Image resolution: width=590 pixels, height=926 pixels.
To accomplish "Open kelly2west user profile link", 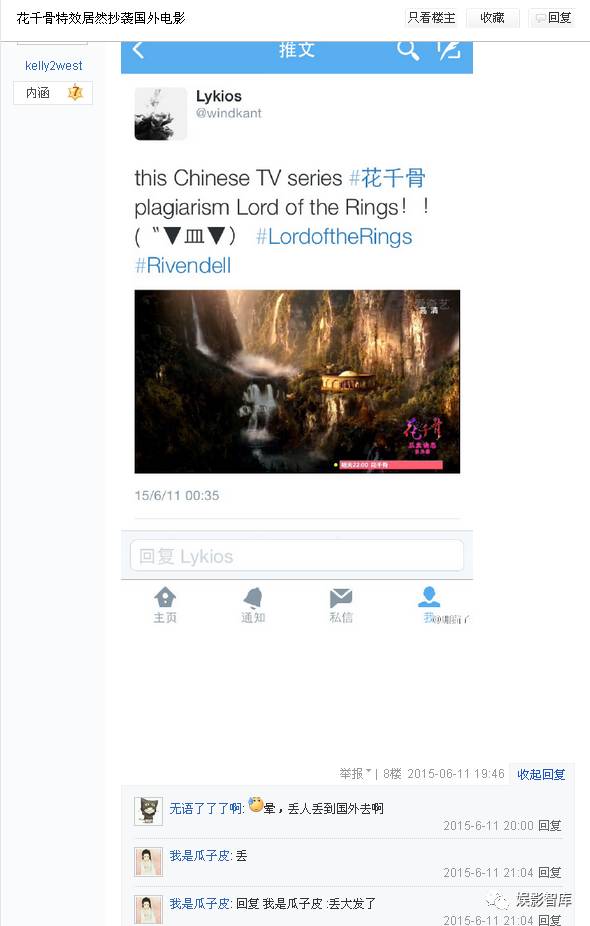I will click(x=54, y=66).
